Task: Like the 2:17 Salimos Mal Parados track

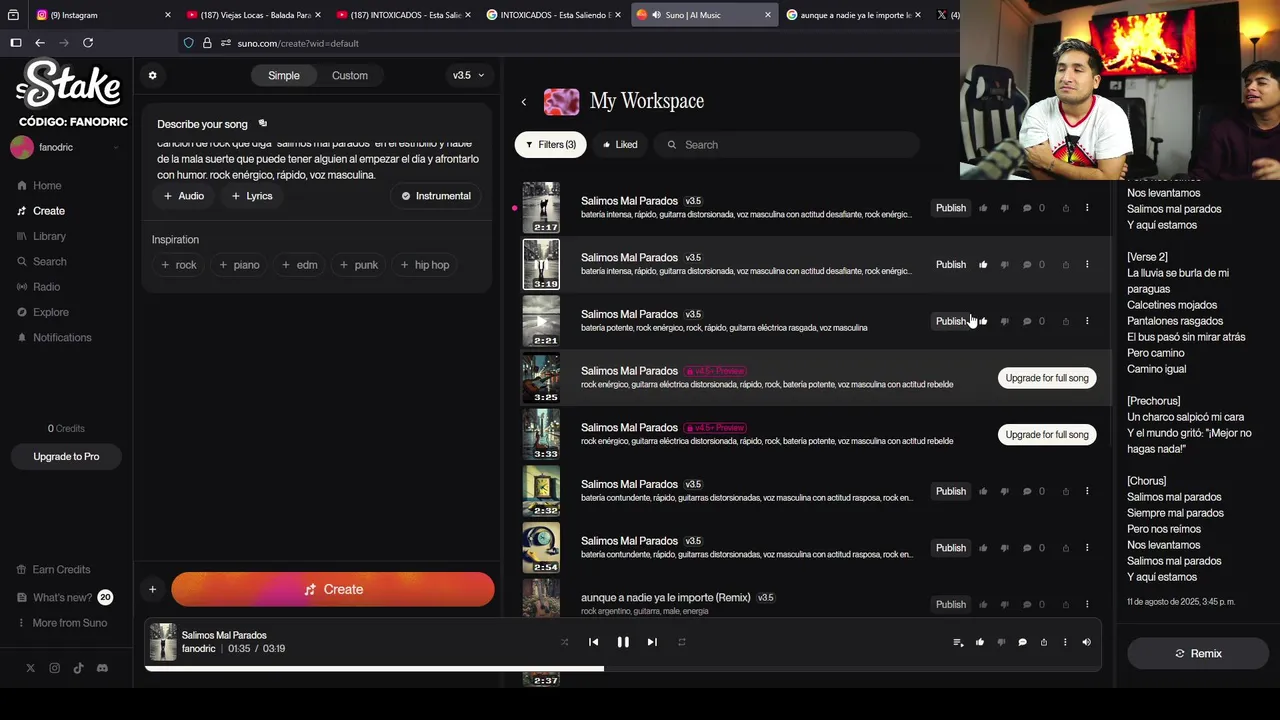Action: 983,208
